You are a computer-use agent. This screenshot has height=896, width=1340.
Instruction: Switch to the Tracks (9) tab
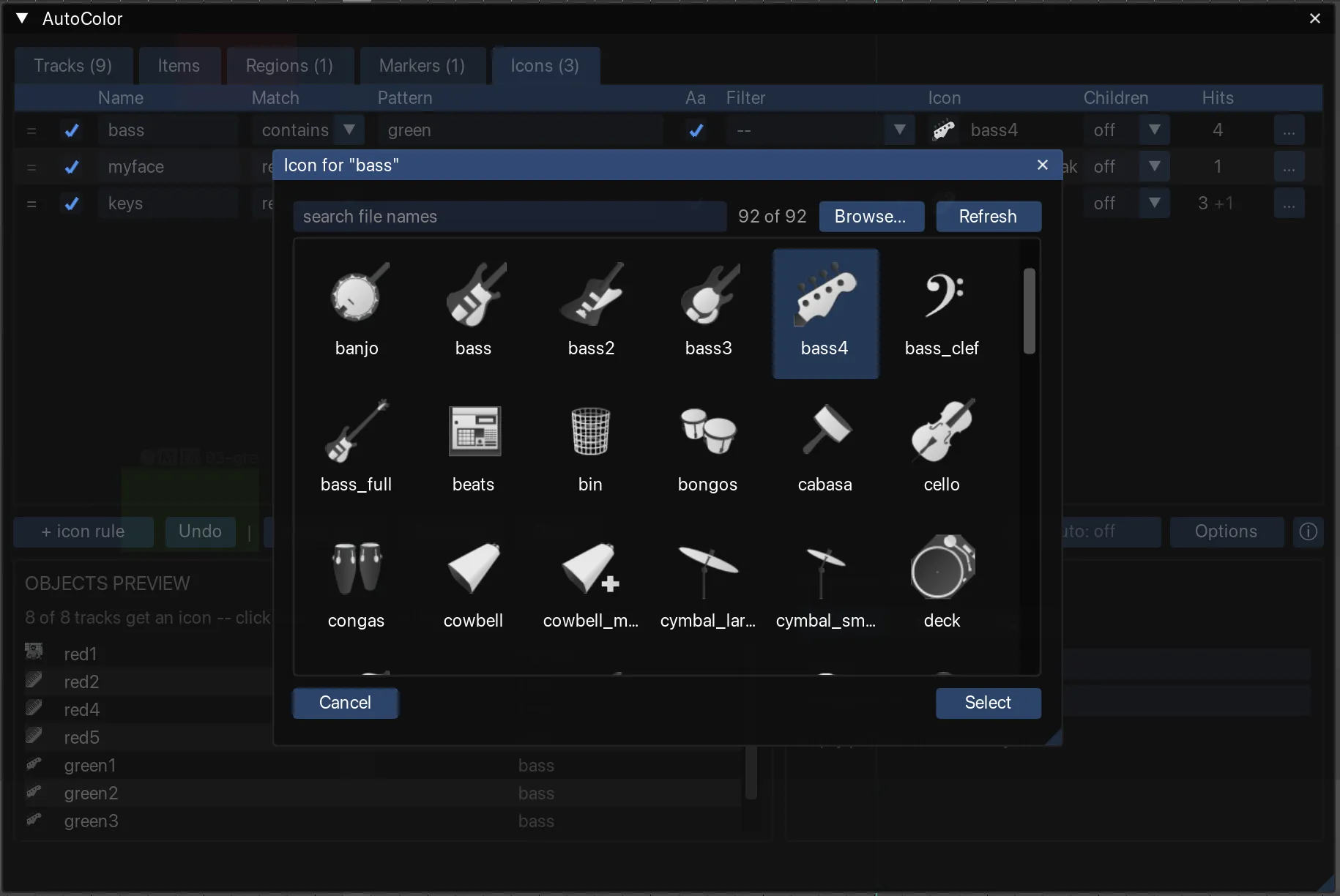73,66
